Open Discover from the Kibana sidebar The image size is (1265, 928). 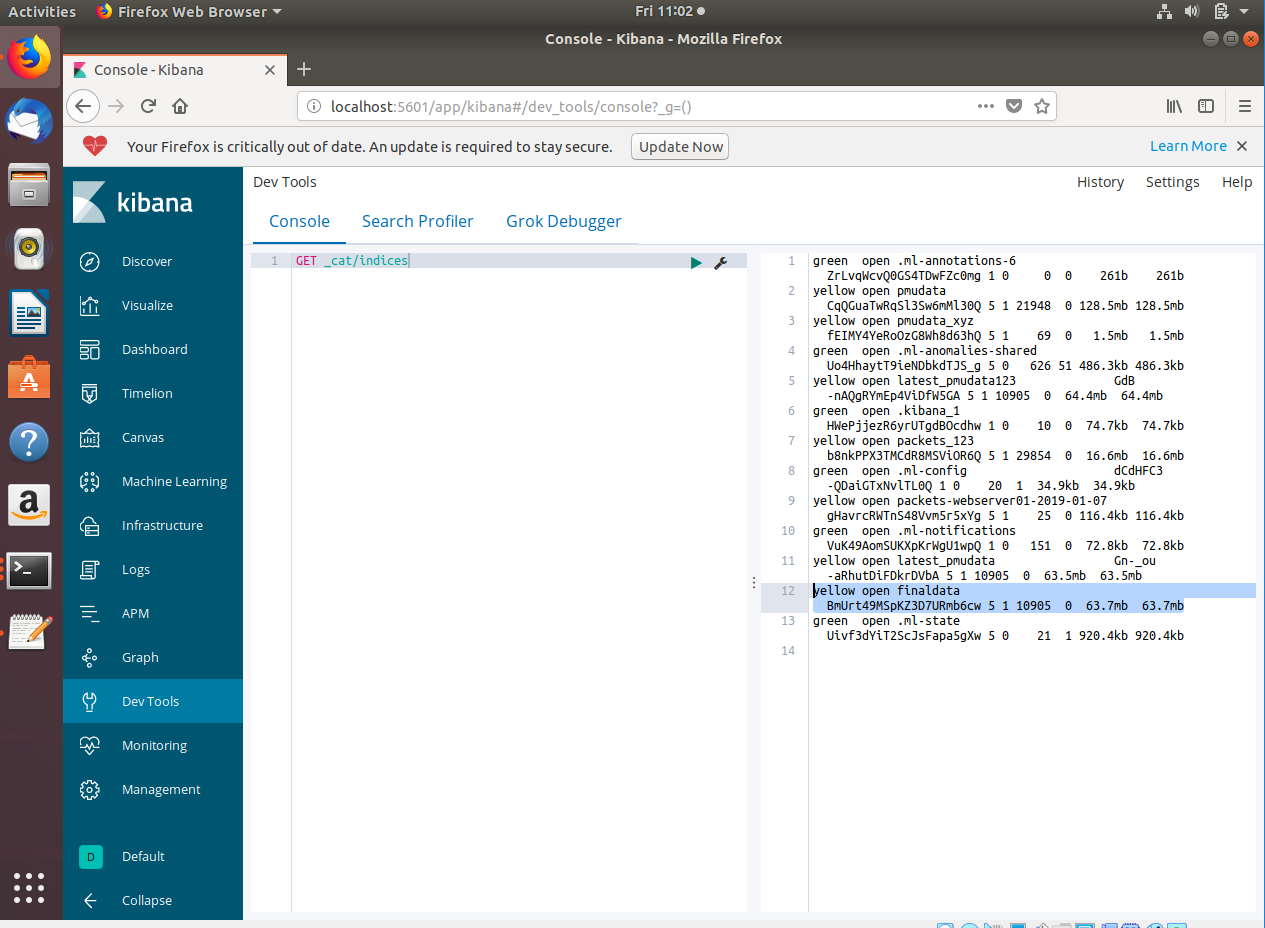pyautogui.click(x=147, y=262)
